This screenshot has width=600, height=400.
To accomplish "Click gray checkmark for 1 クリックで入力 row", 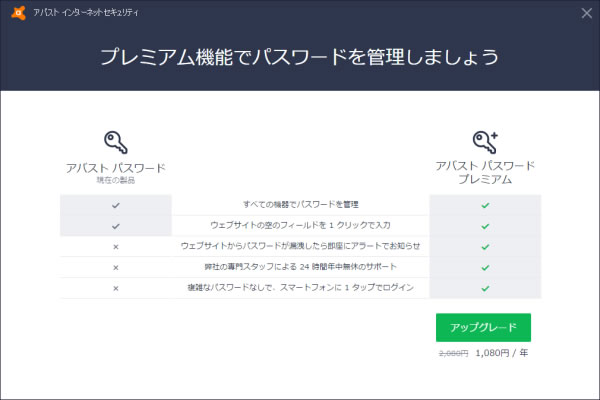I will coord(116,226).
